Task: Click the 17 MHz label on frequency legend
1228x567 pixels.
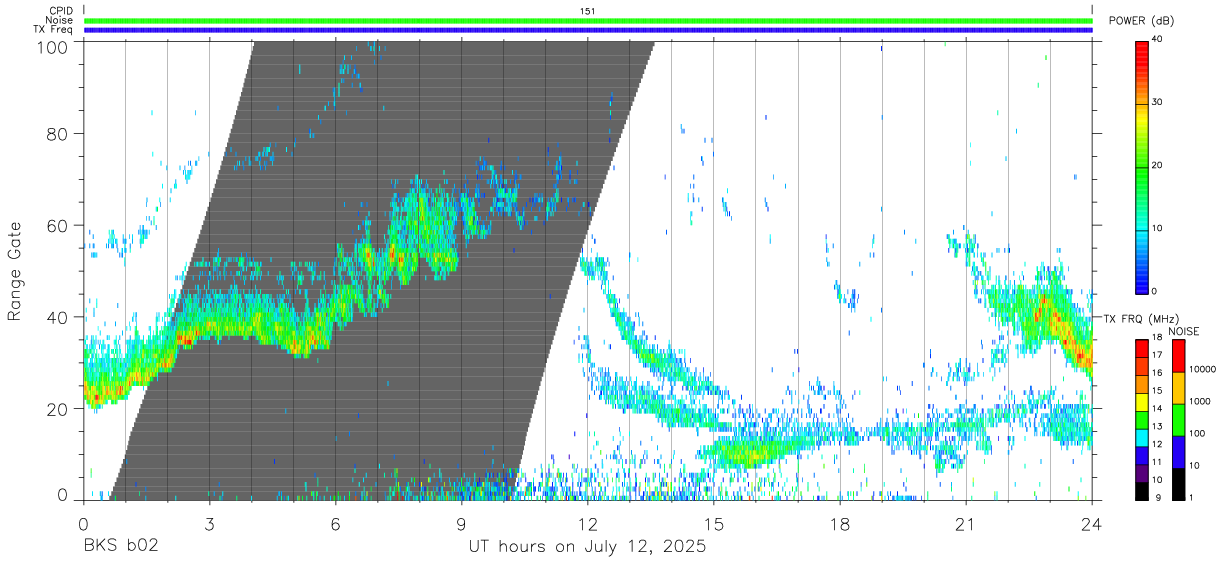Action: click(1155, 355)
